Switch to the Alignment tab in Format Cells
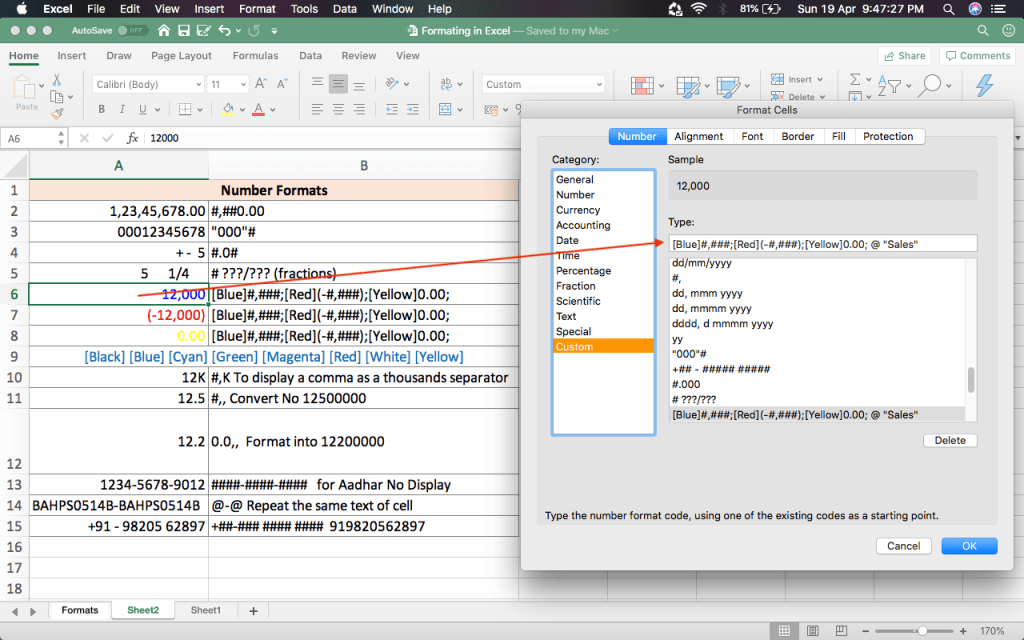Image resolution: width=1024 pixels, height=640 pixels. click(699, 136)
